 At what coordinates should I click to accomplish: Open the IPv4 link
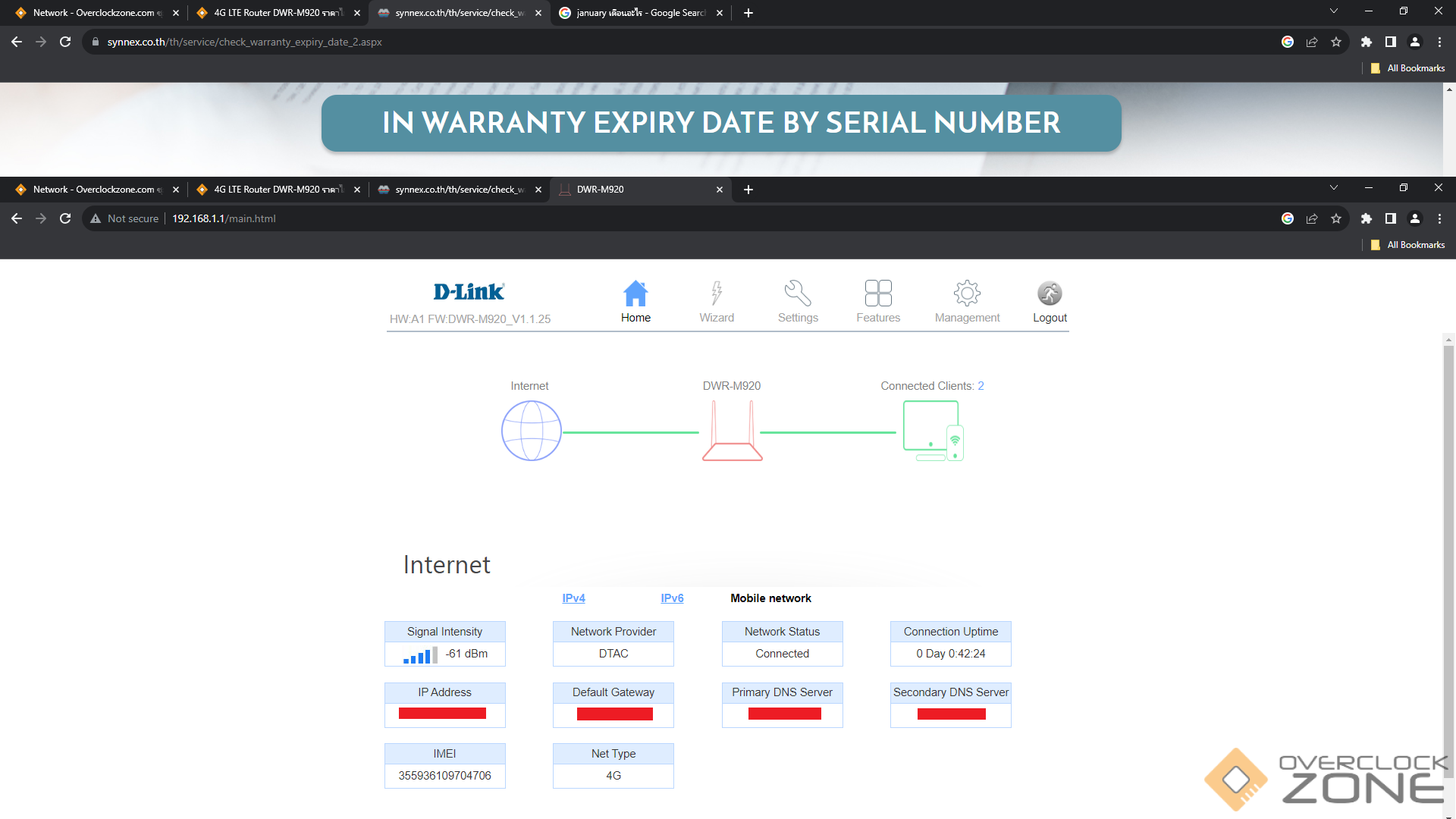pyautogui.click(x=573, y=598)
